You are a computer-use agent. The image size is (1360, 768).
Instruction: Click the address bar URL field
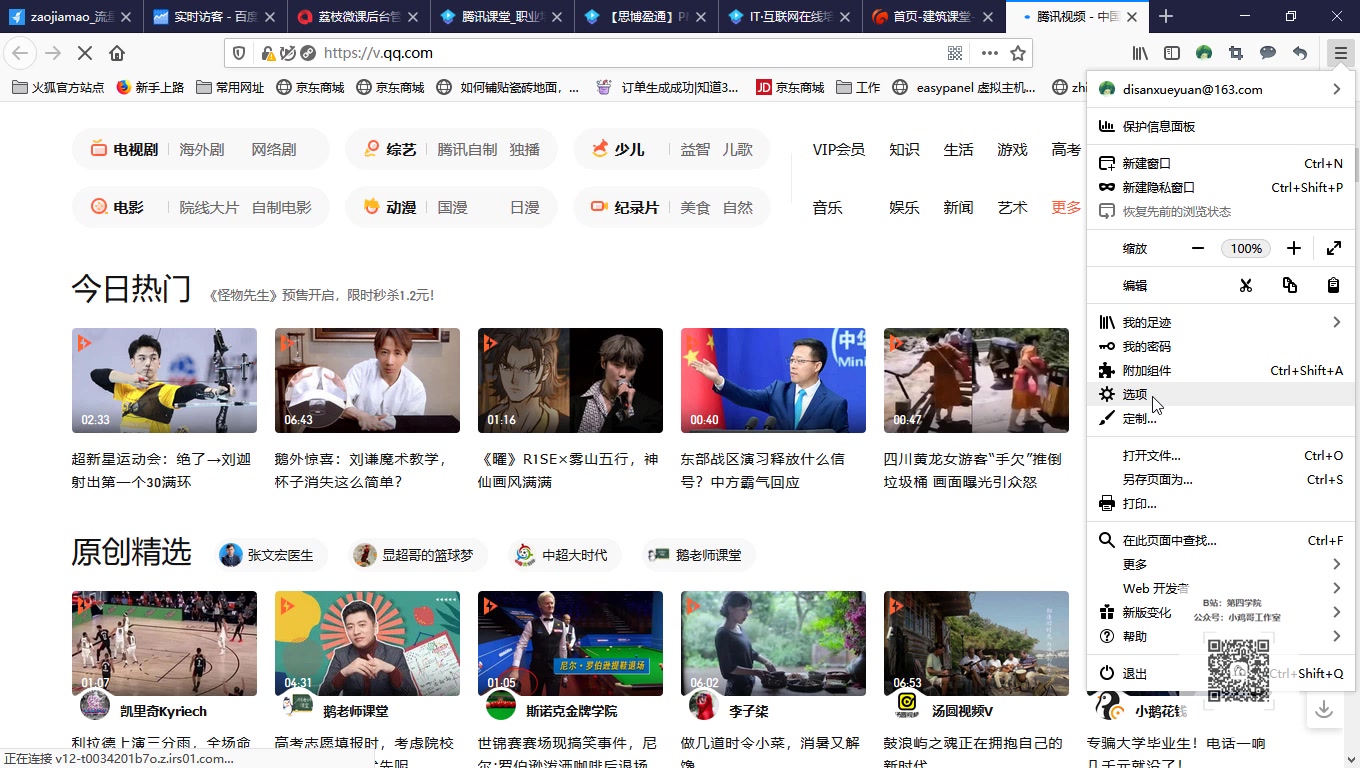pos(630,53)
